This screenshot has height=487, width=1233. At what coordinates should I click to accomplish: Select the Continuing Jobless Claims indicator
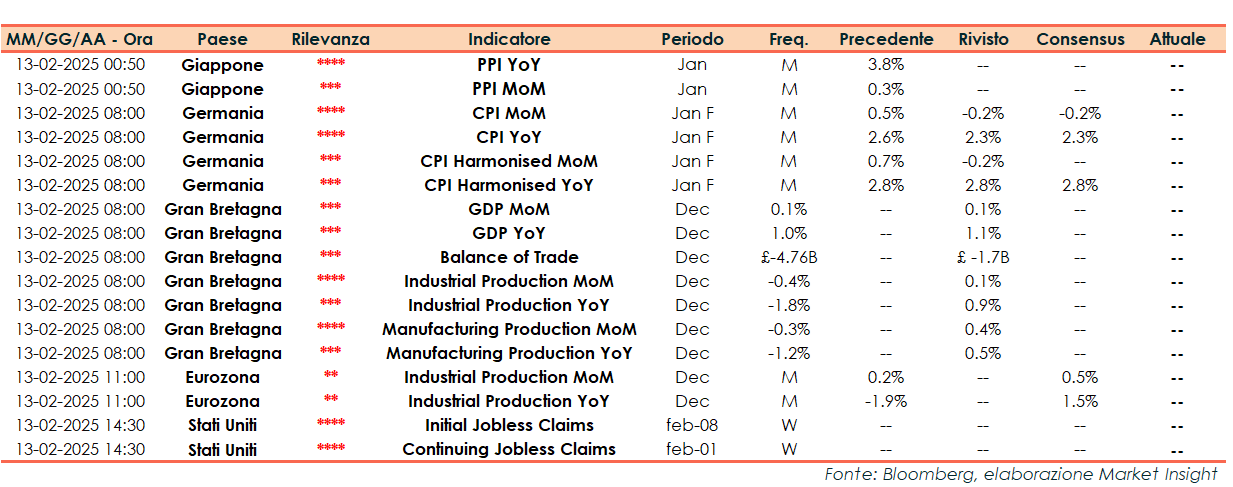pyautogui.click(x=509, y=449)
